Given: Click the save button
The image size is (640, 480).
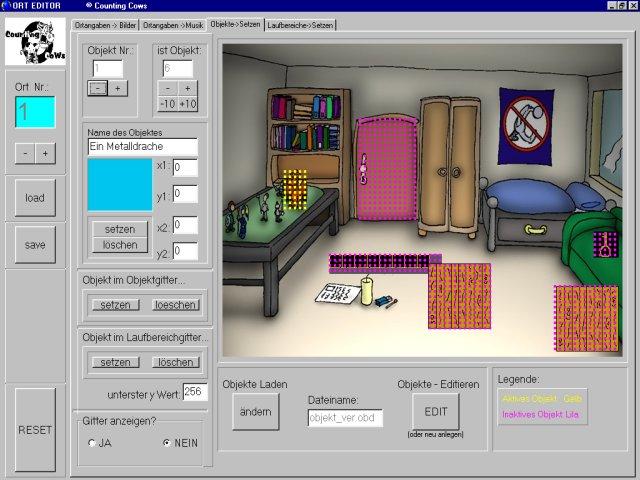Looking at the screenshot, I should pos(35,244).
